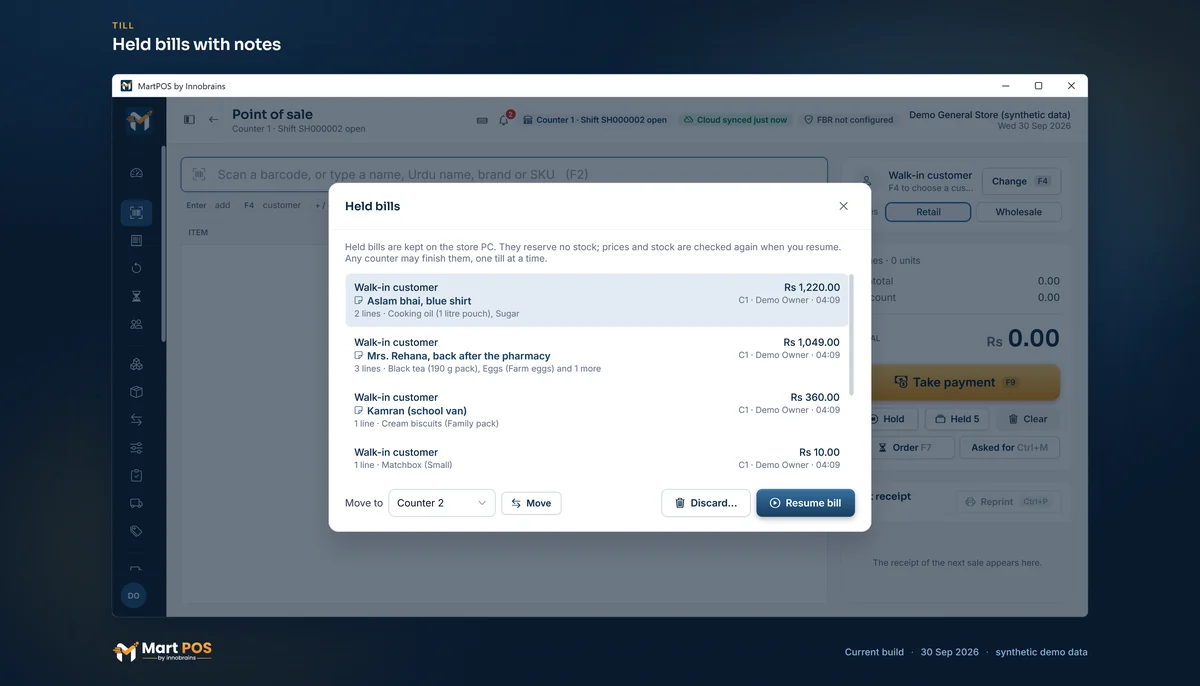
Task: Open the notifications bell with red badge
Action: (x=505, y=119)
